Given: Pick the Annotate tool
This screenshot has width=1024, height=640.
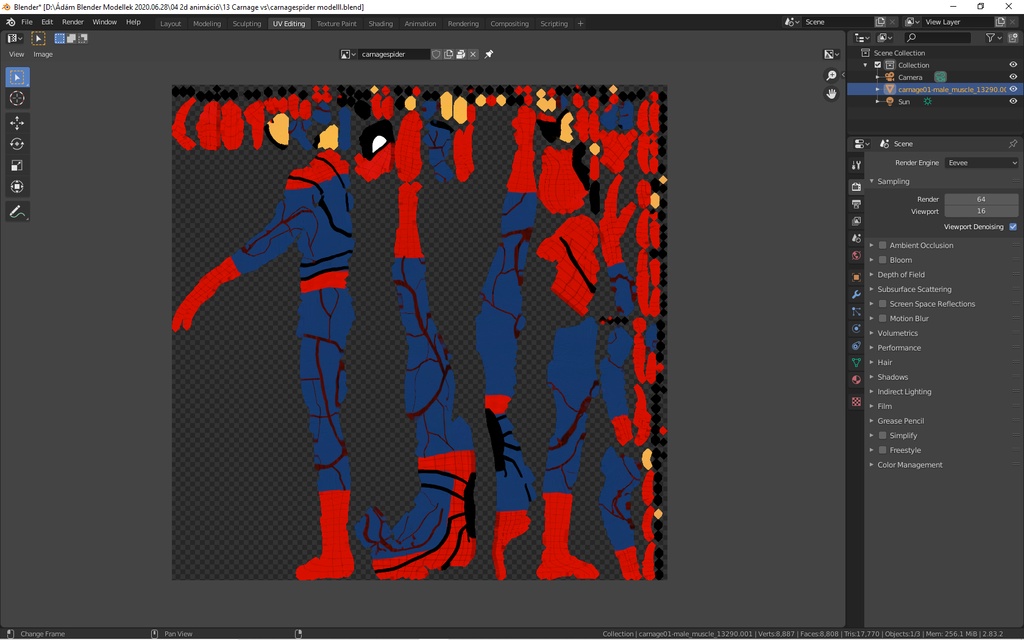Looking at the screenshot, I should pyautogui.click(x=16, y=211).
